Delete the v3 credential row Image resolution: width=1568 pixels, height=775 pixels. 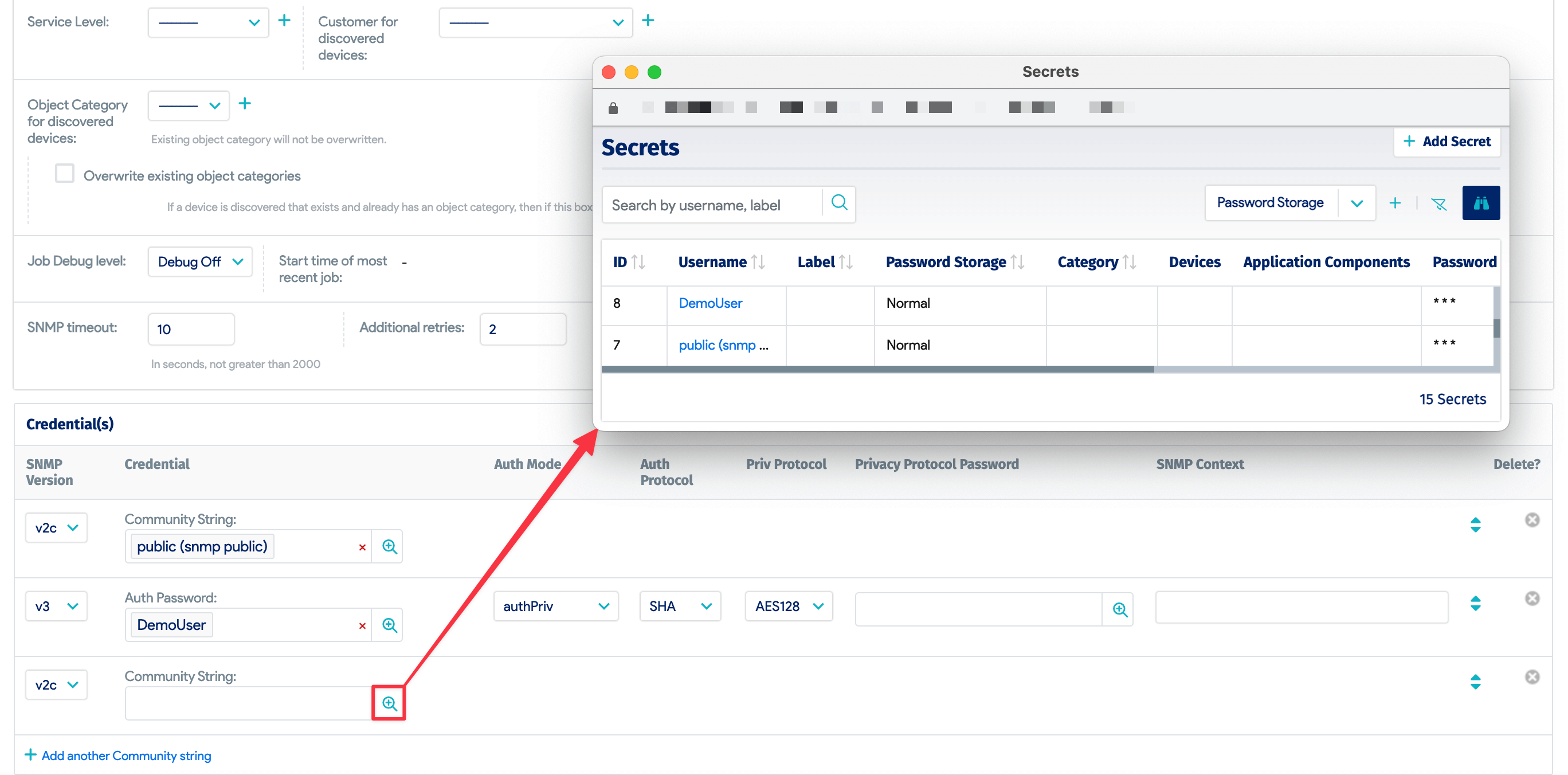coord(1531,598)
